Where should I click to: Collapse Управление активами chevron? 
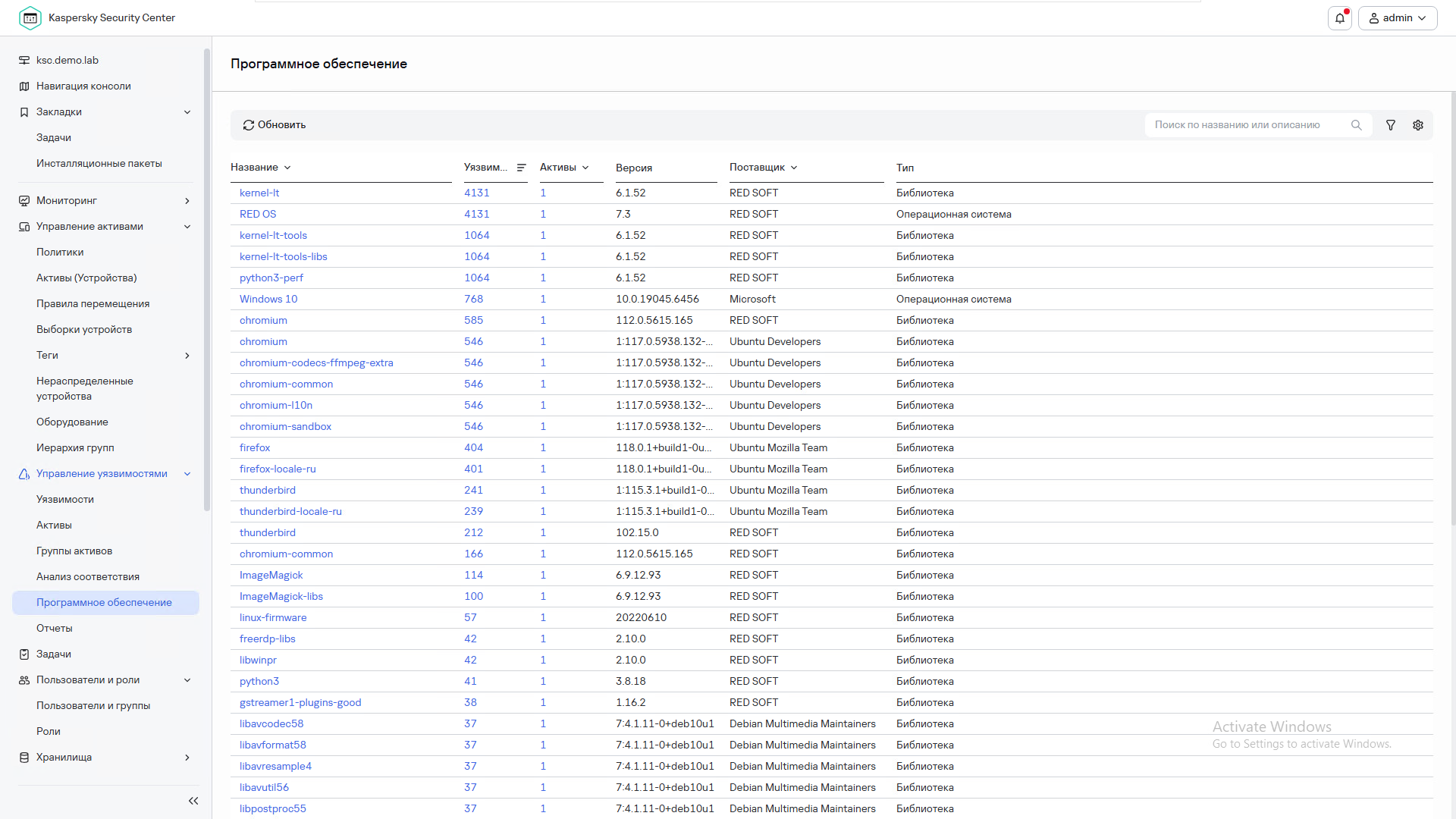click(187, 227)
